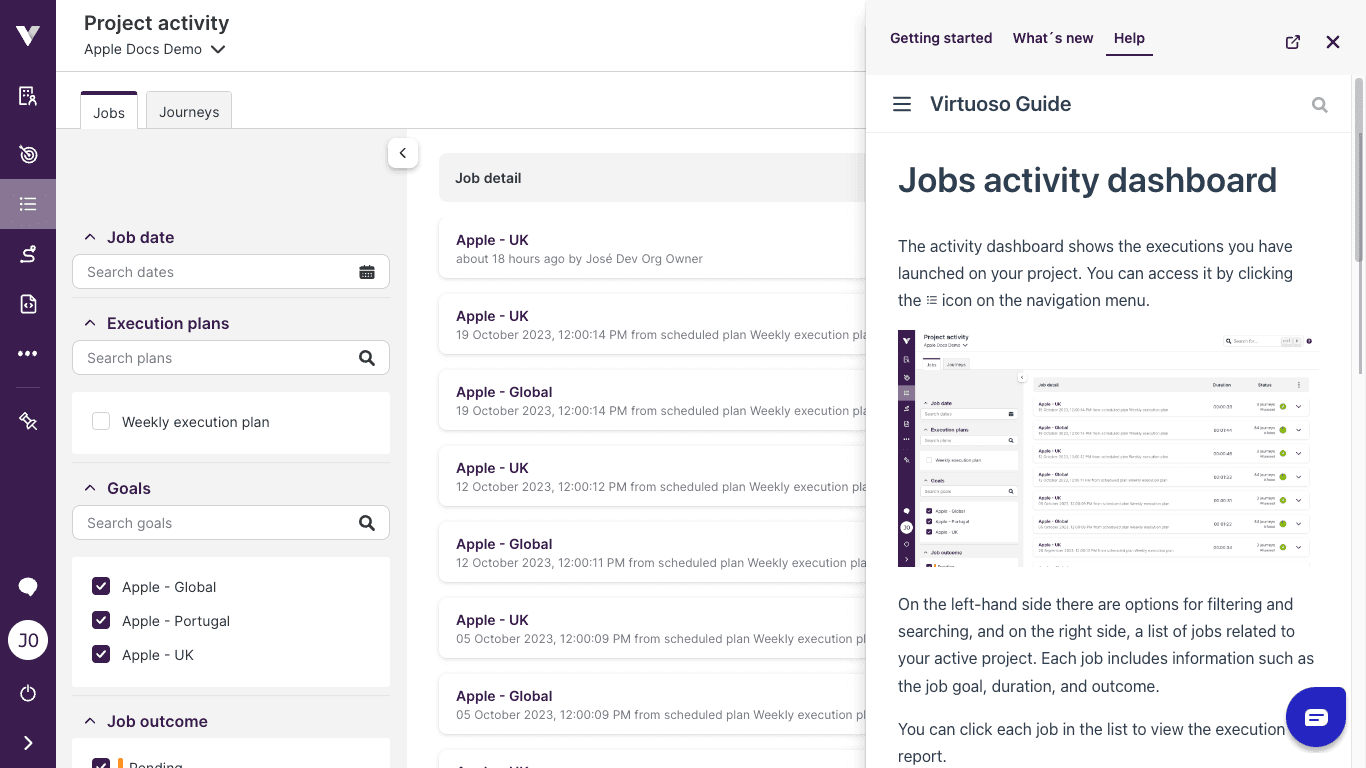The image size is (1366, 768).
Task: Click the dashboard screenshot in the guide
Action: coord(1108,448)
